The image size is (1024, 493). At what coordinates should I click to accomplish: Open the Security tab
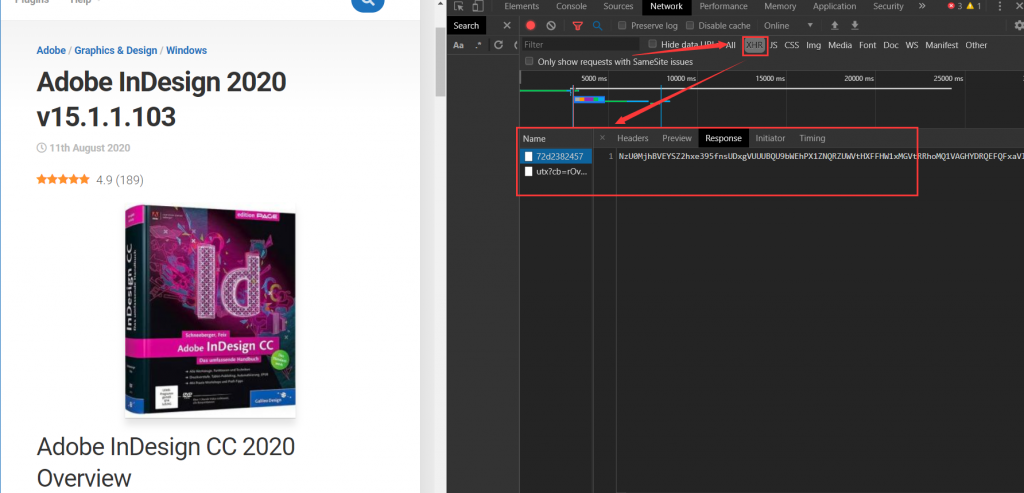tap(888, 7)
